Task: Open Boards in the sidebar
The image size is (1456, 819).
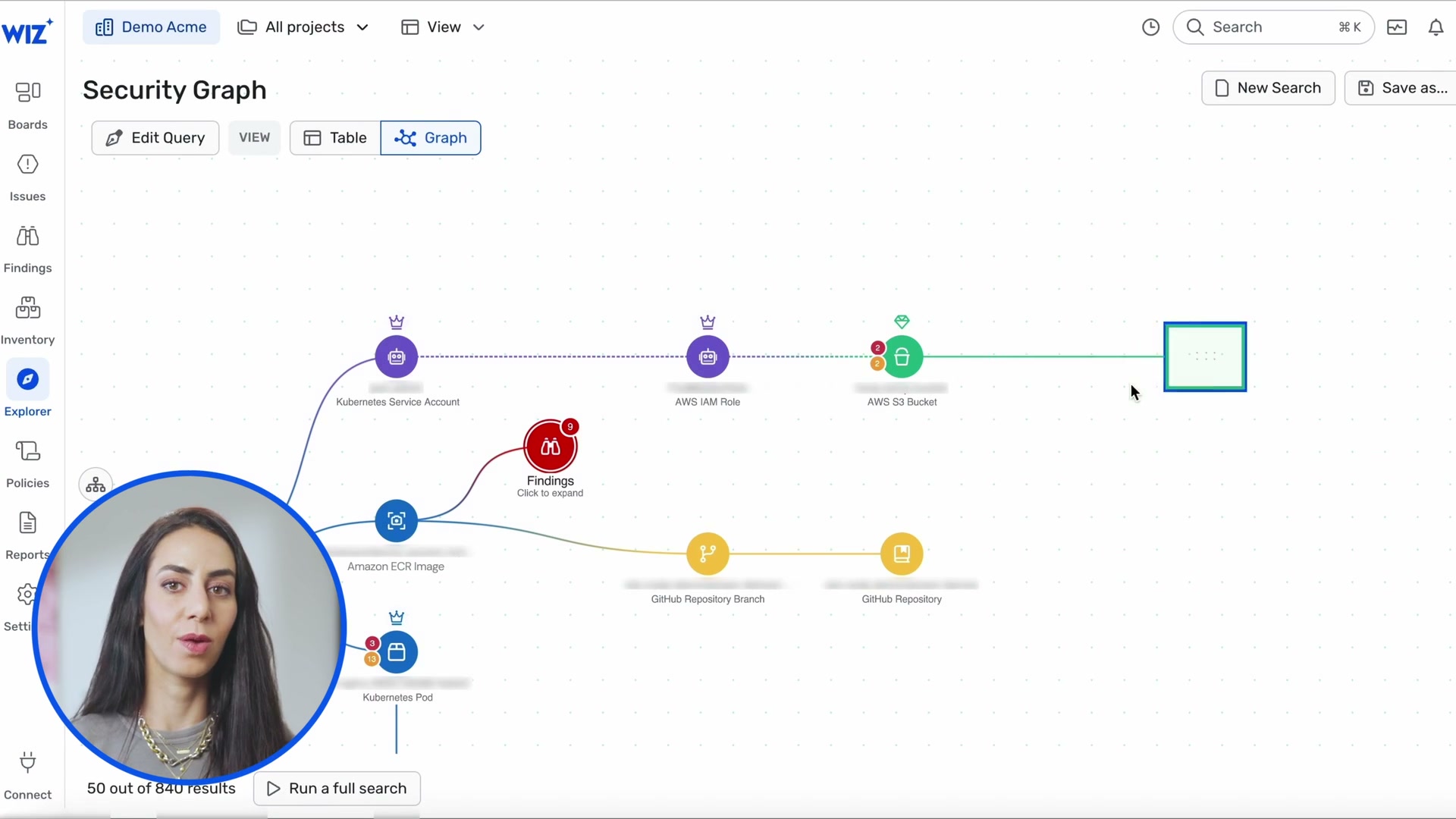Action: click(28, 105)
